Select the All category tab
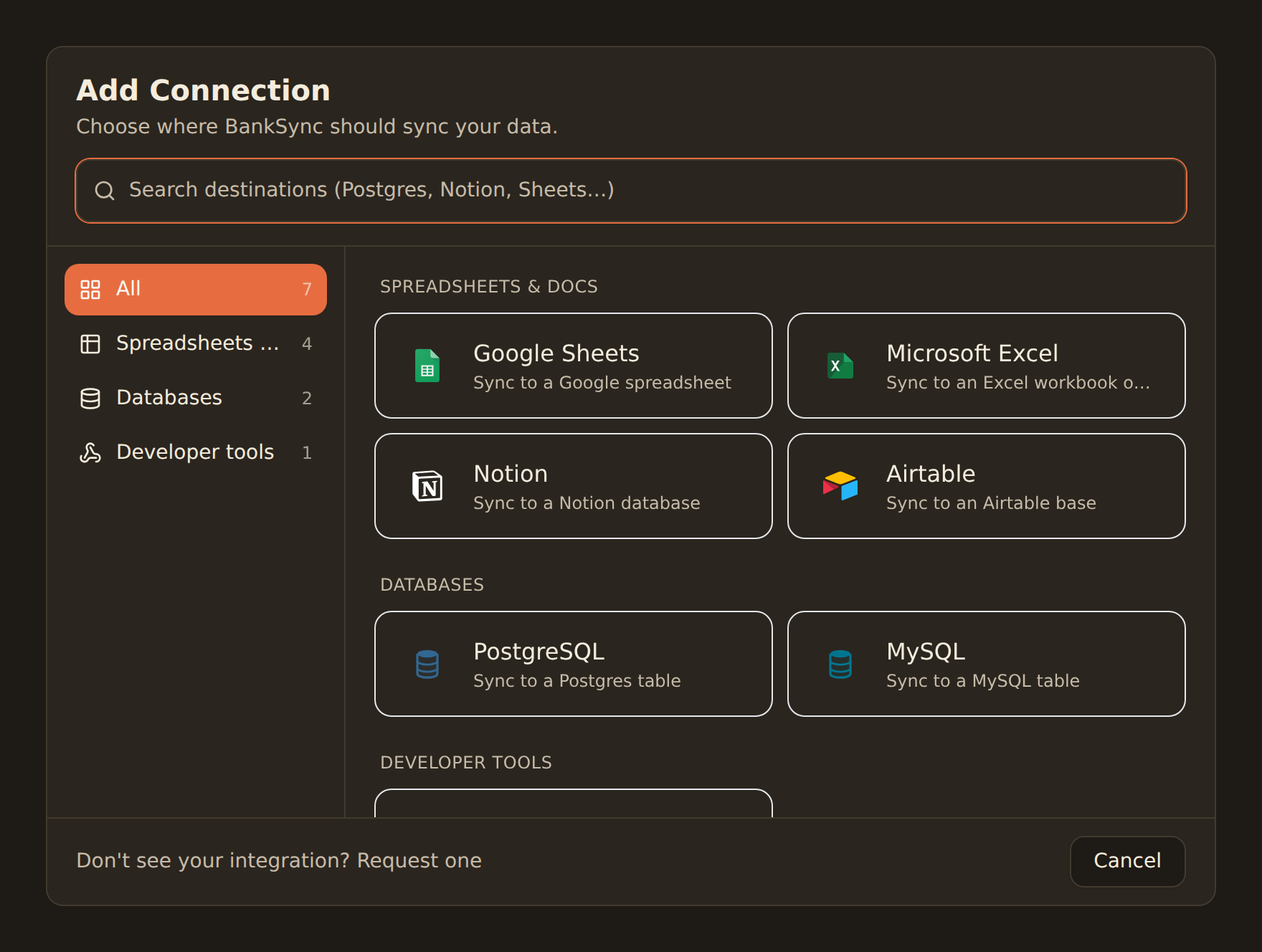The height and width of the screenshot is (952, 1262). pyautogui.click(x=196, y=290)
